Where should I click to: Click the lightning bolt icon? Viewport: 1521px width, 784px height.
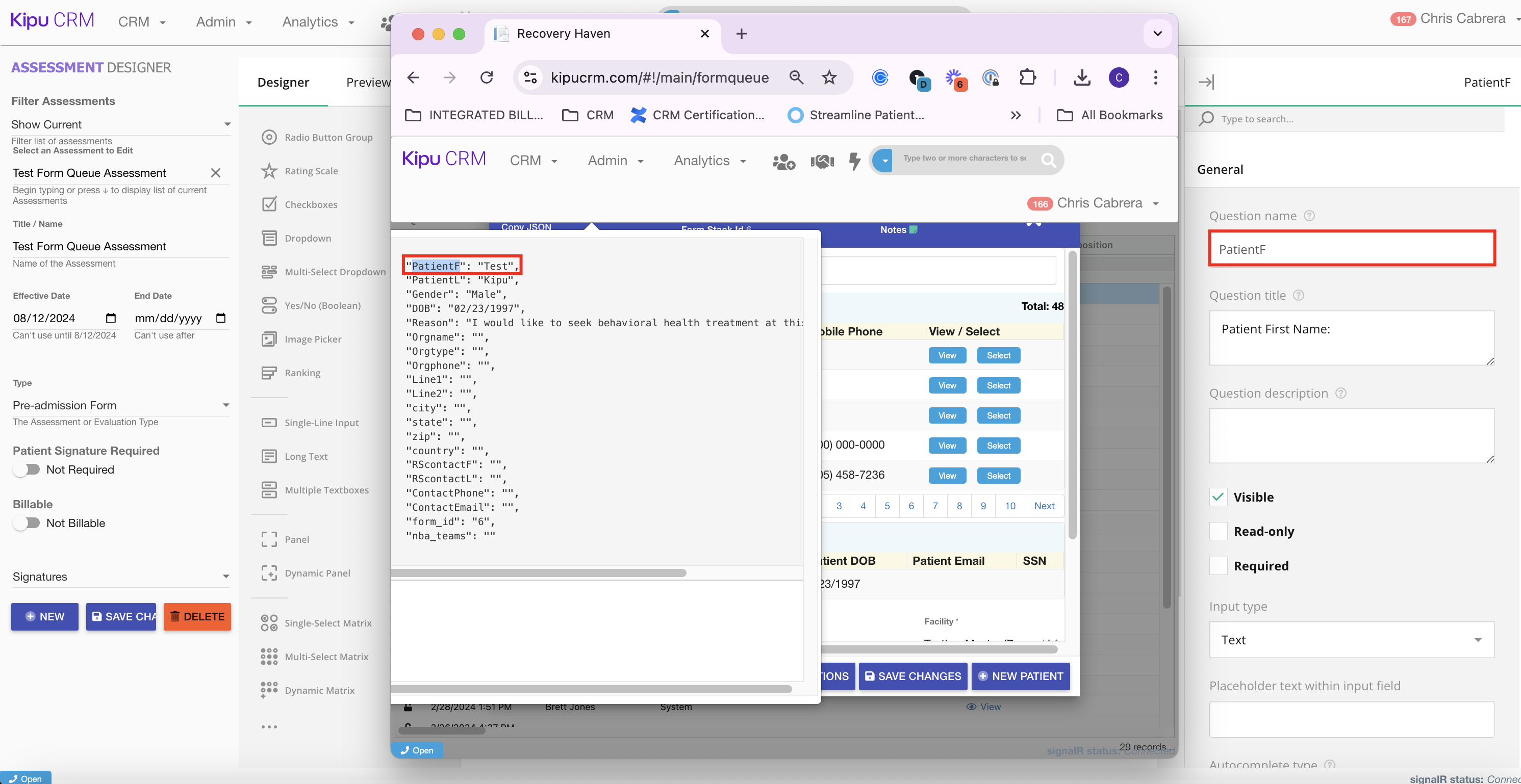point(854,161)
